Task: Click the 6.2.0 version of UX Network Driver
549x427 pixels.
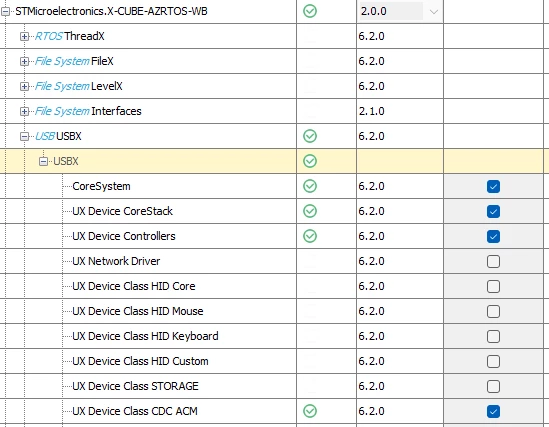Action: tap(371, 261)
